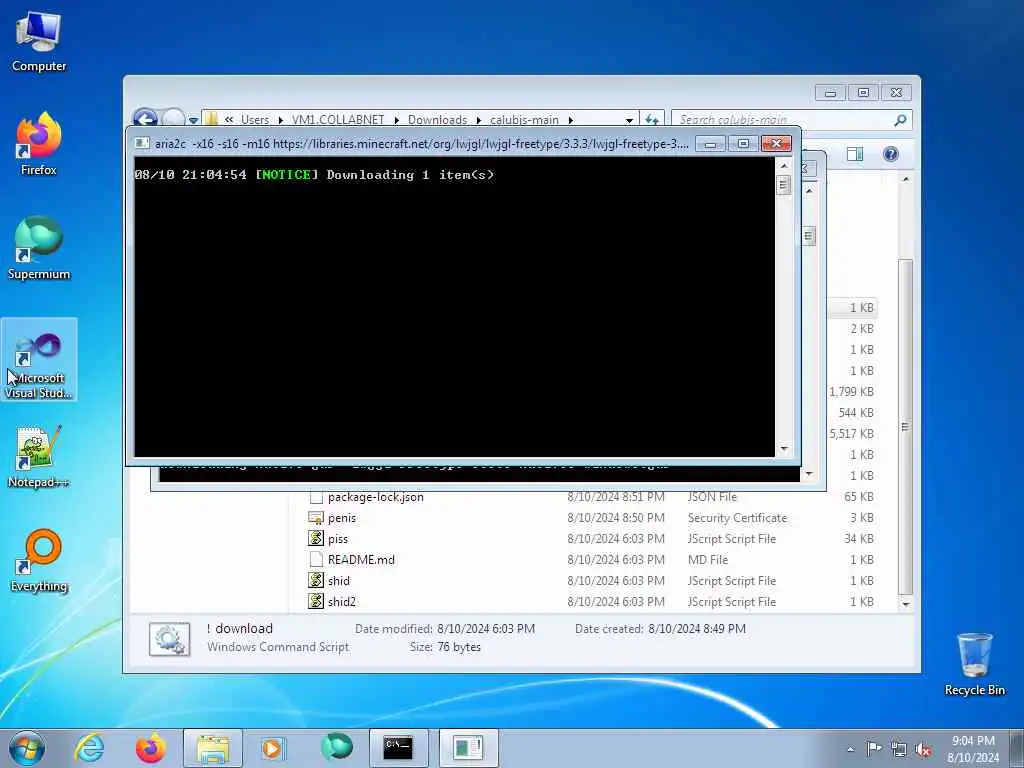This screenshot has width=1024, height=768.
Task: Switch to the Windows Explorer taskbar button
Action: pos(213,748)
